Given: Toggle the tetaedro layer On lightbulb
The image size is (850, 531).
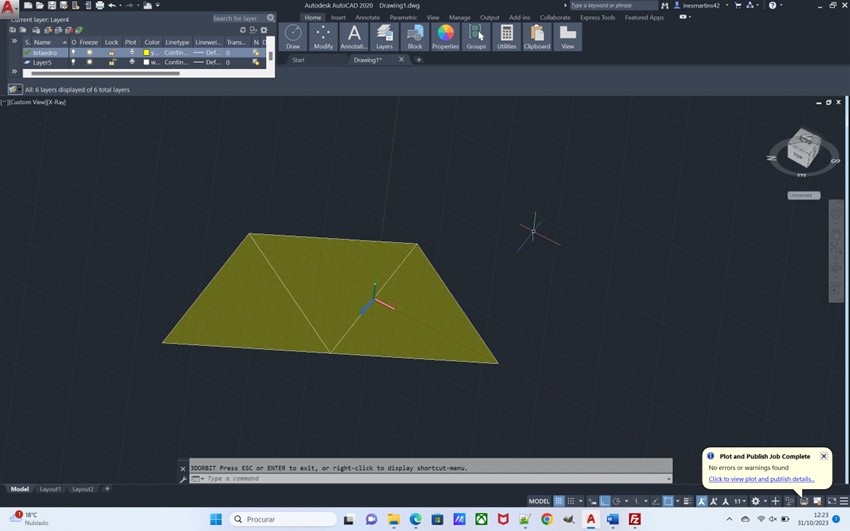Looking at the screenshot, I should pos(73,53).
